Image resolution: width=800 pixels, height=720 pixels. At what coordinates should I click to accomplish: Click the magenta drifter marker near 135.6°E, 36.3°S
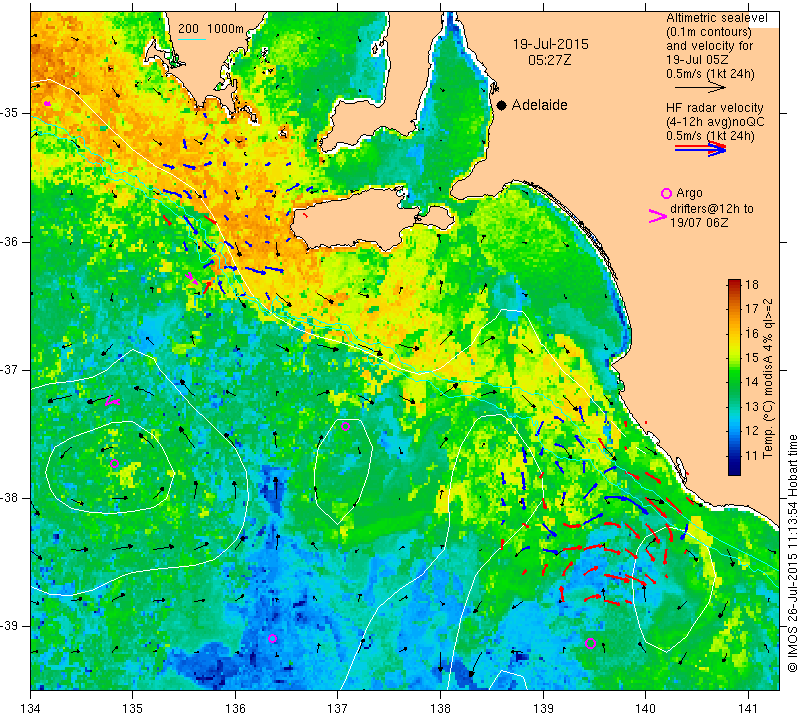click(x=192, y=279)
